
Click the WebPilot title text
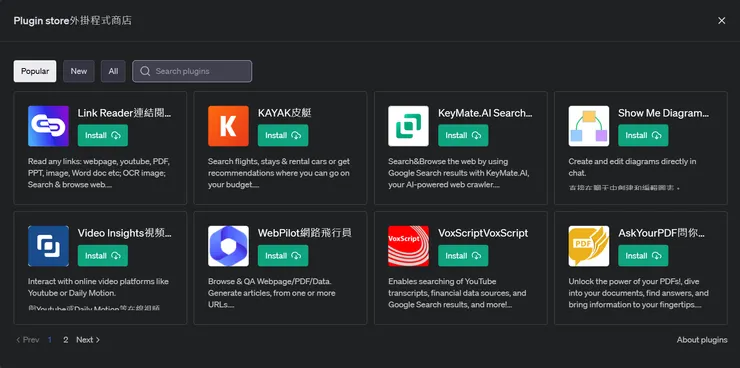[x=305, y=233]
